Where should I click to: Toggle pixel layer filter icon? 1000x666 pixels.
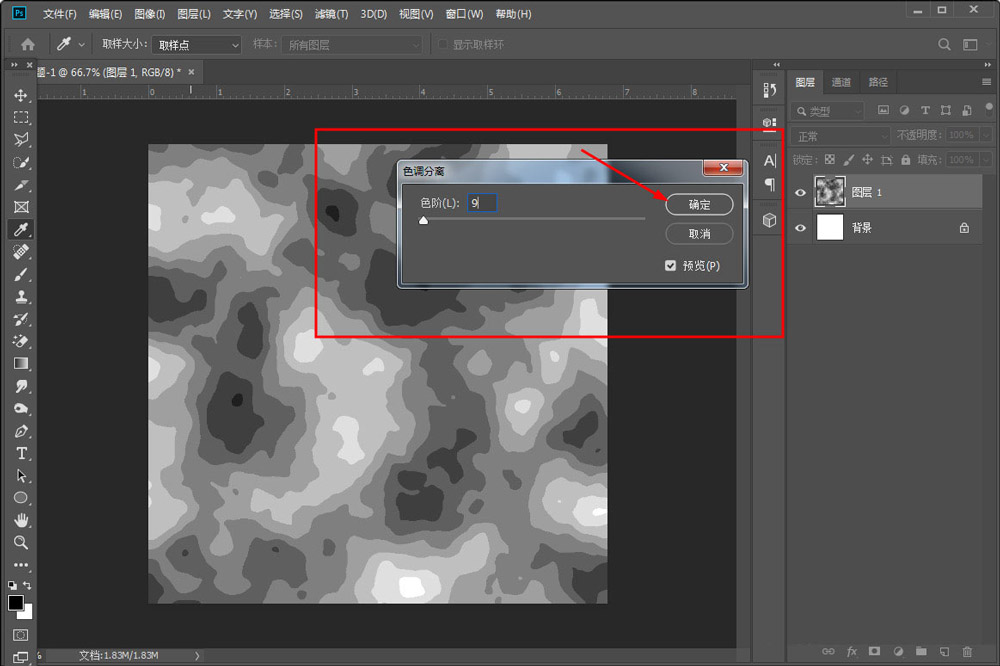click(x=883, y=110)
